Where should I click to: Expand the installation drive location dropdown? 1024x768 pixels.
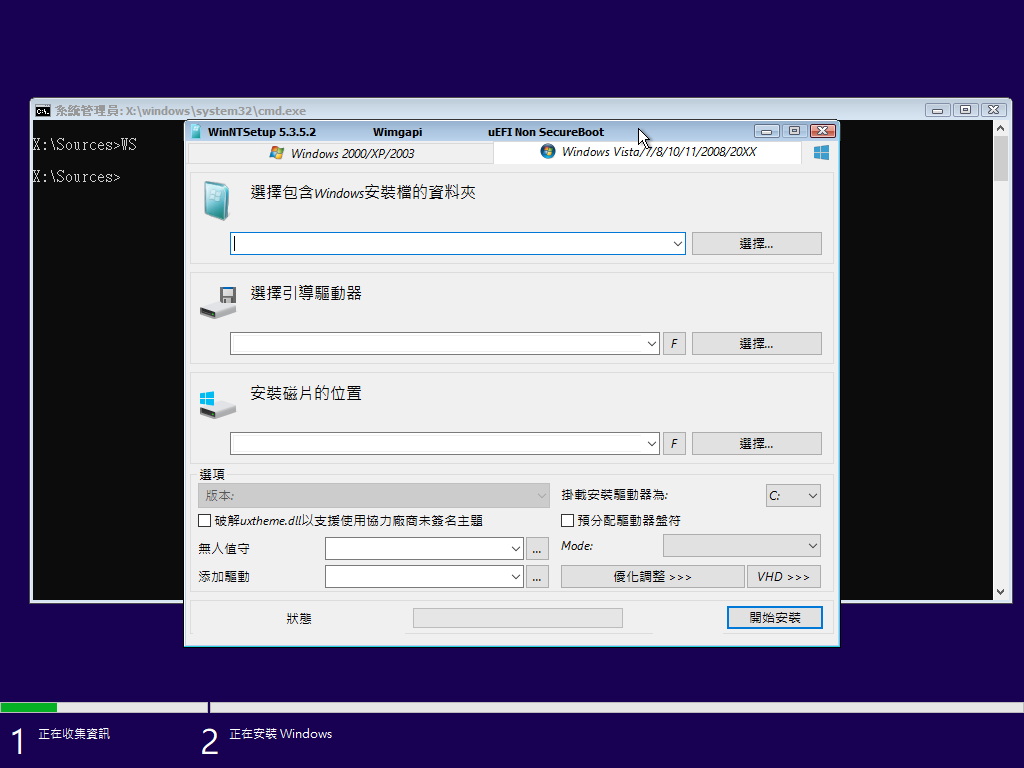tap(651, 443)
